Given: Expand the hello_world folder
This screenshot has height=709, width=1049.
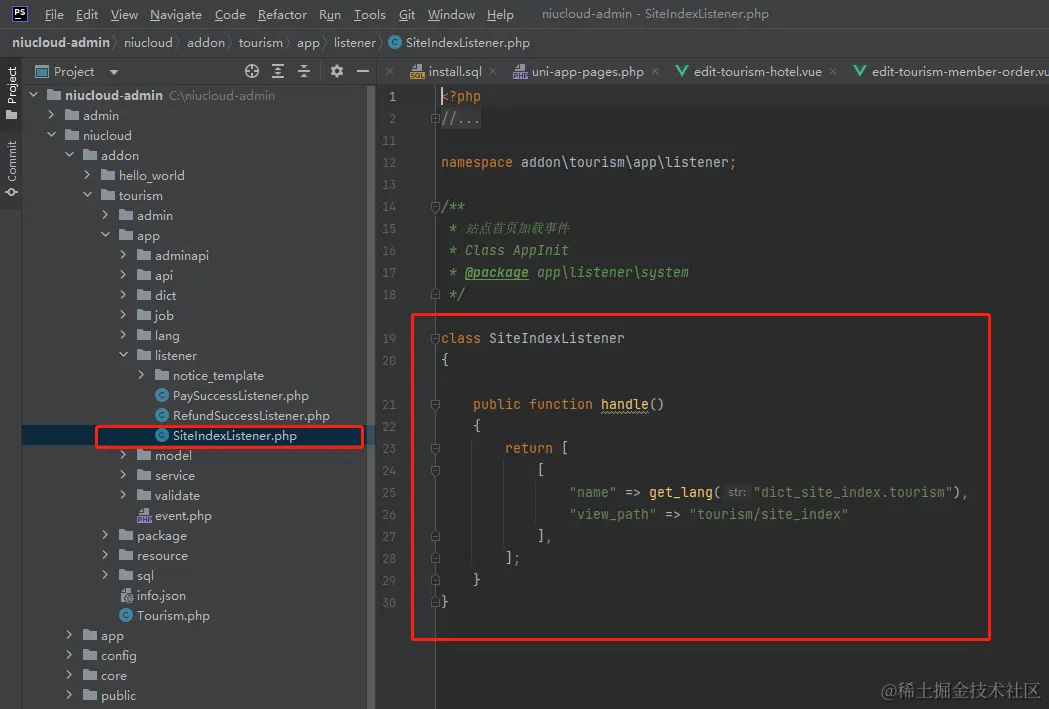Looking at the screenshot, I should pyautogui.click(x=88, y=175).
